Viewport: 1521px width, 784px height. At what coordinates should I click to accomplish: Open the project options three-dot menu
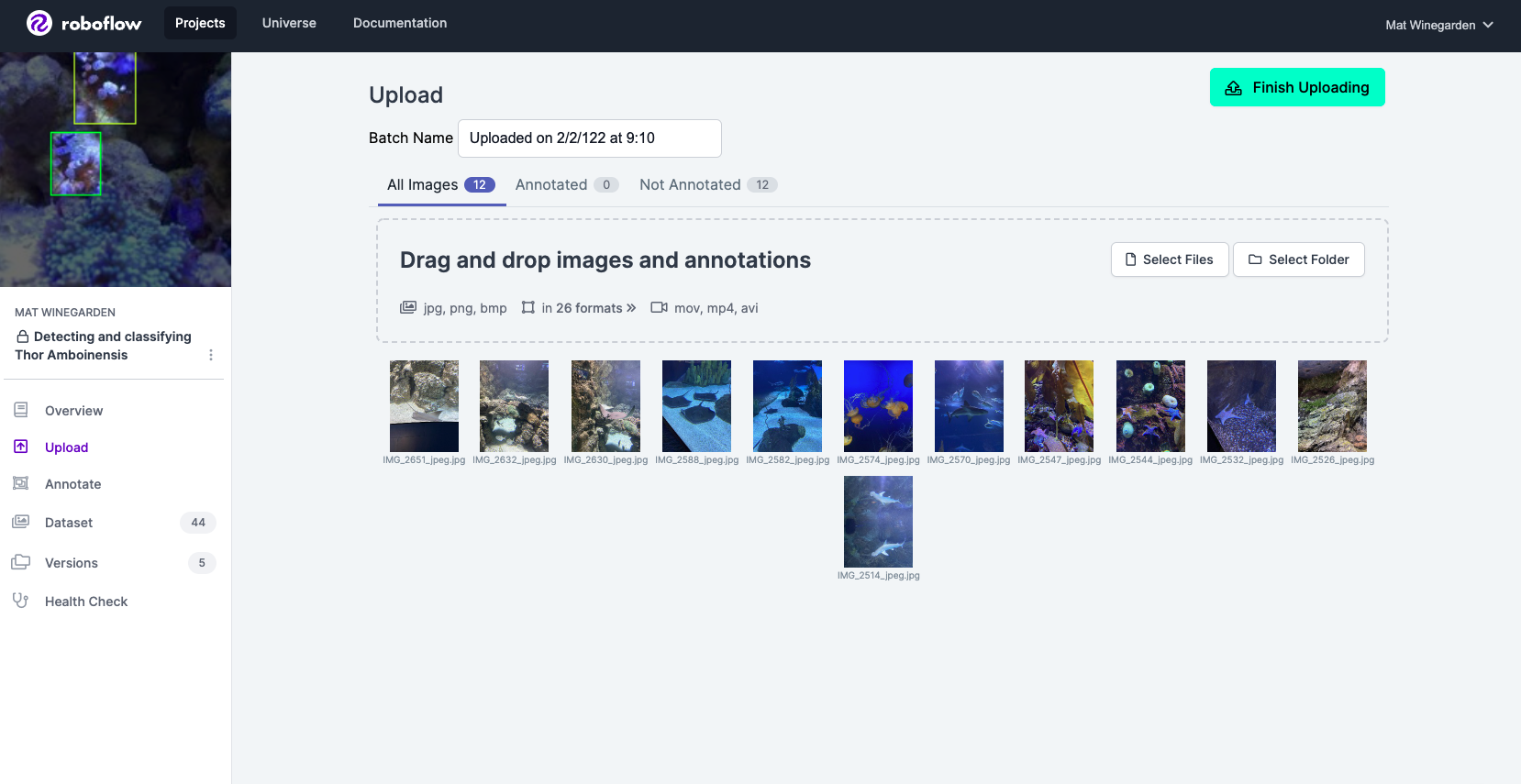click(x=211, y=355)
